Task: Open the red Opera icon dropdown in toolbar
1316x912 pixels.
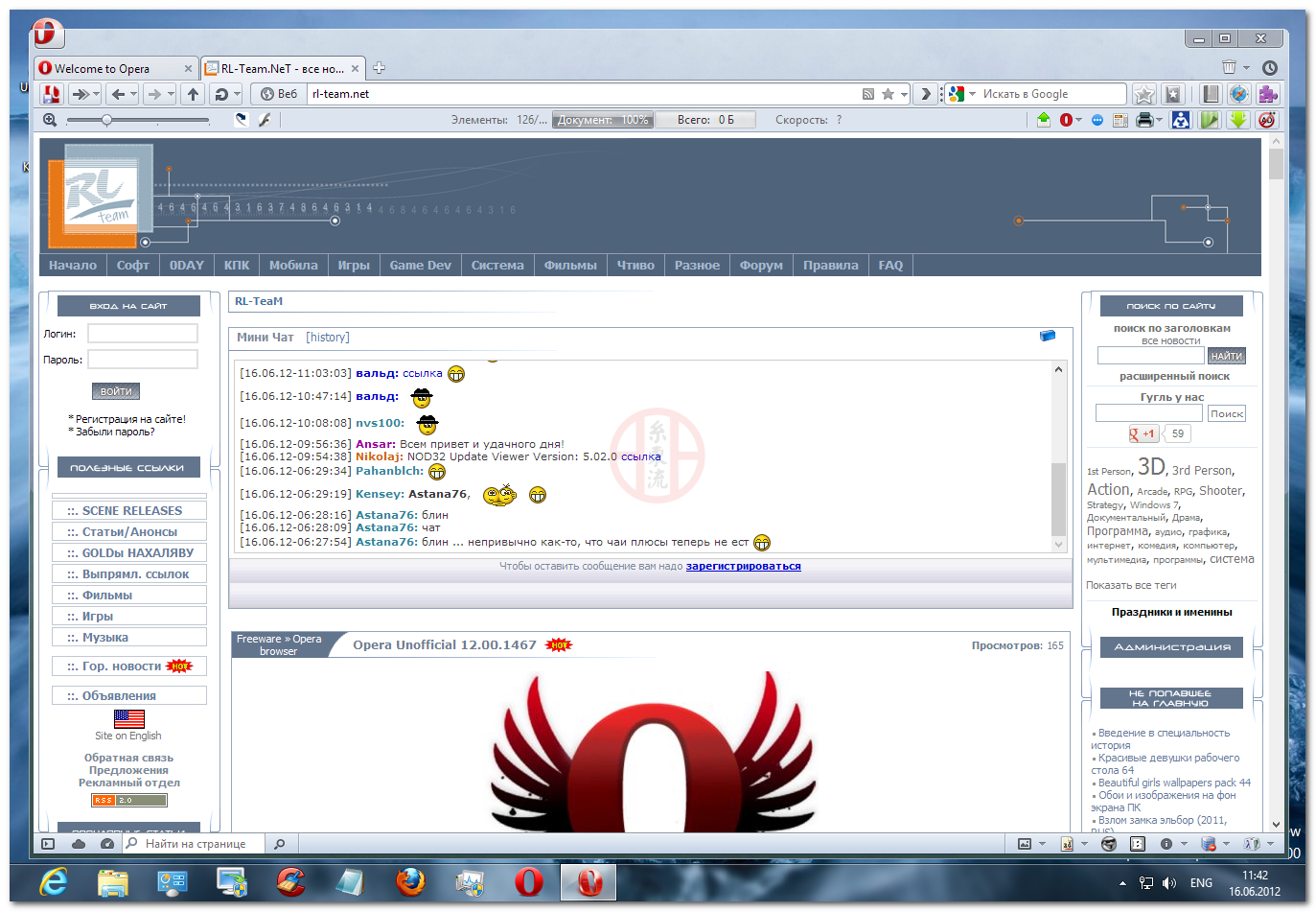Action: [1079, 120]
